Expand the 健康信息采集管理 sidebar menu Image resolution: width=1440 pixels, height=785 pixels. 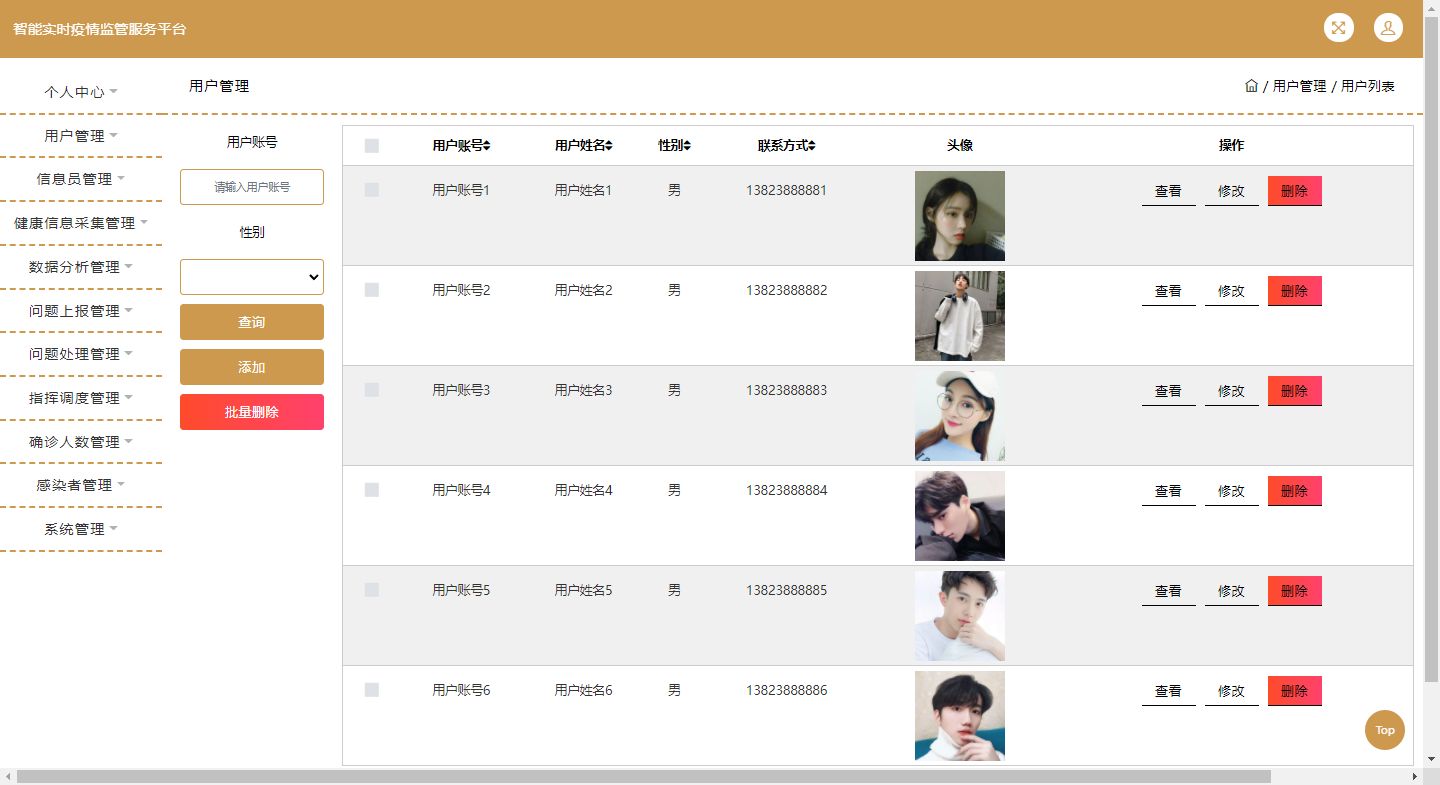click(x=81, y=223)
